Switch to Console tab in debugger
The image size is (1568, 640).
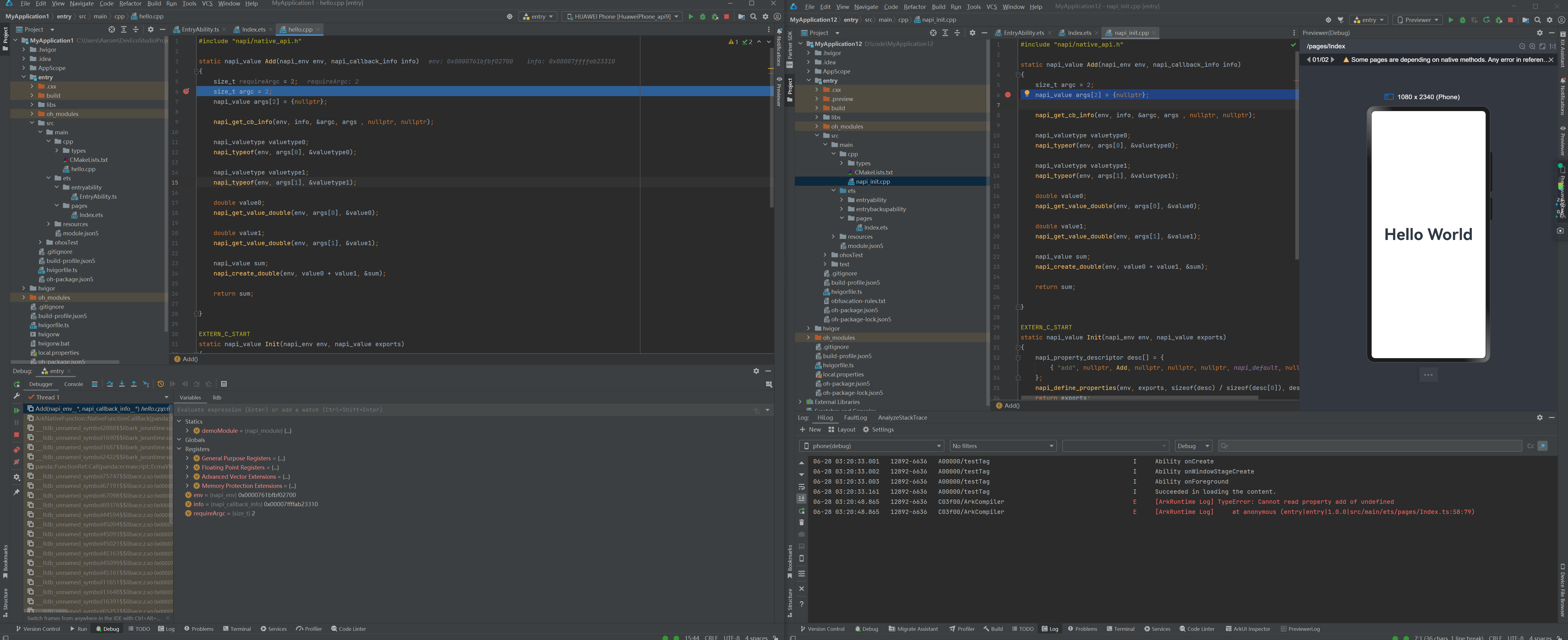coord(73,384)
